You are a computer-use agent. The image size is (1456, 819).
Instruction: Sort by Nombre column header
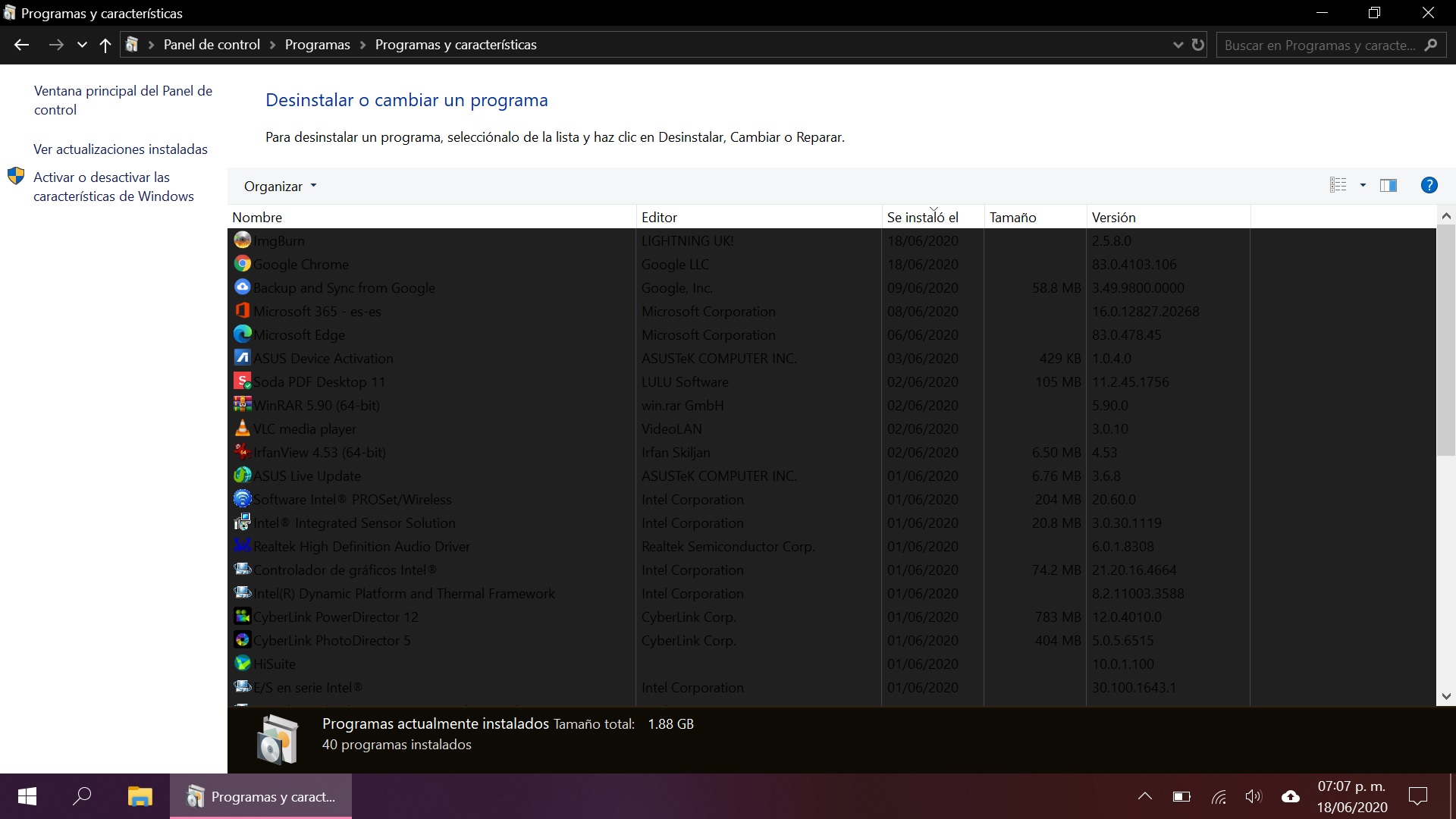click(431, 217)
